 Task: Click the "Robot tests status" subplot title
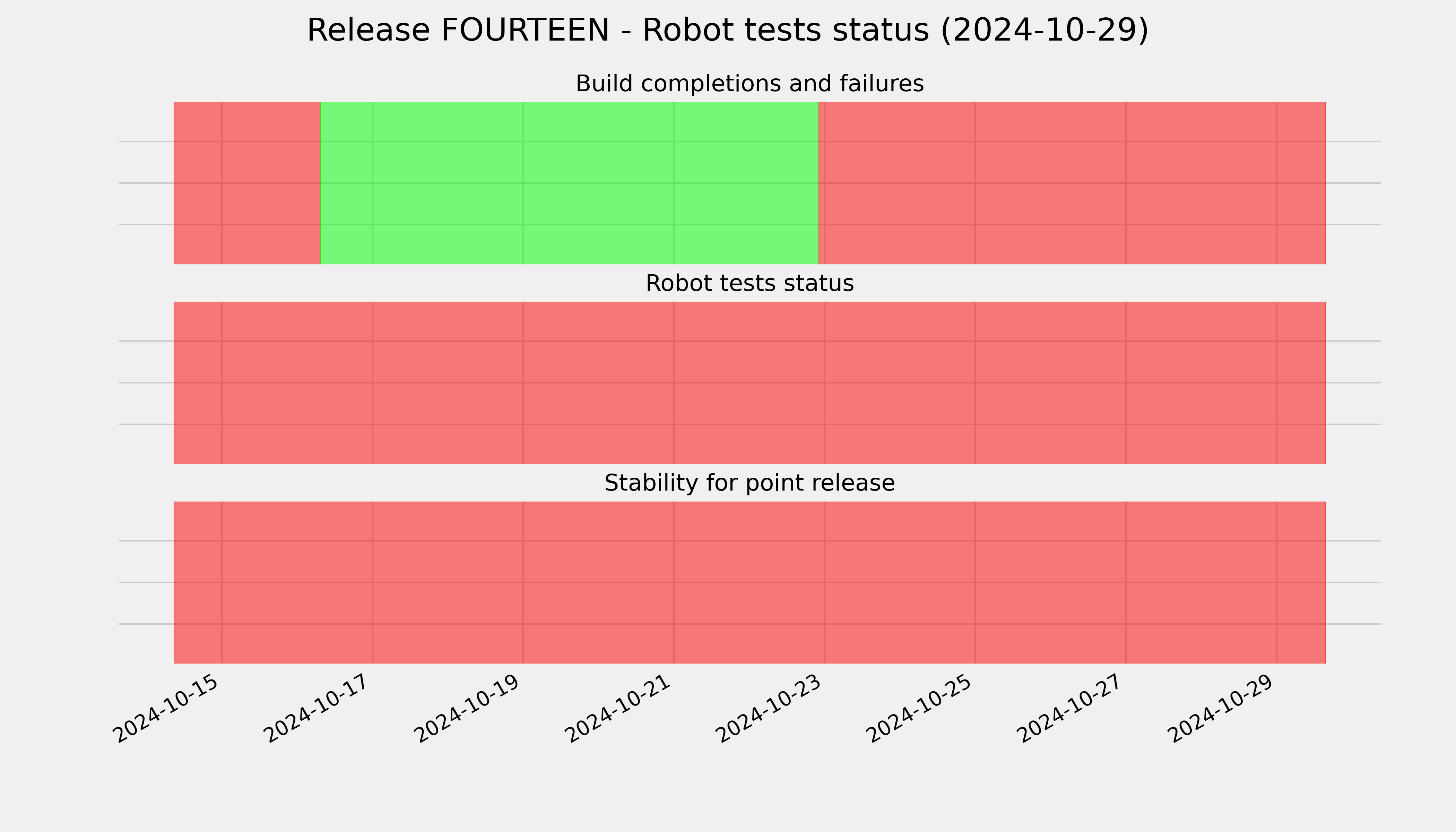click(749, 284)
